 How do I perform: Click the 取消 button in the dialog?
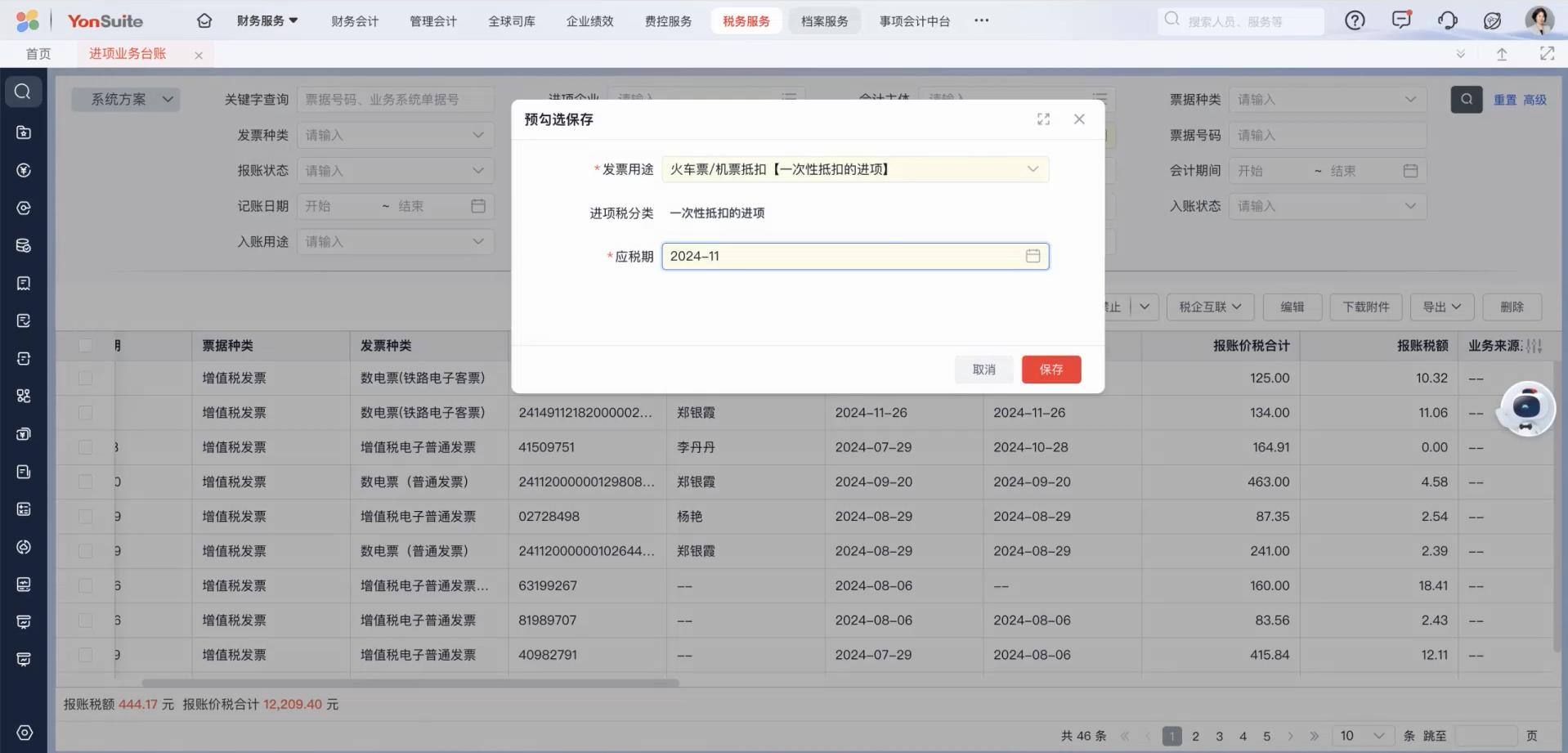pos(983,369)
